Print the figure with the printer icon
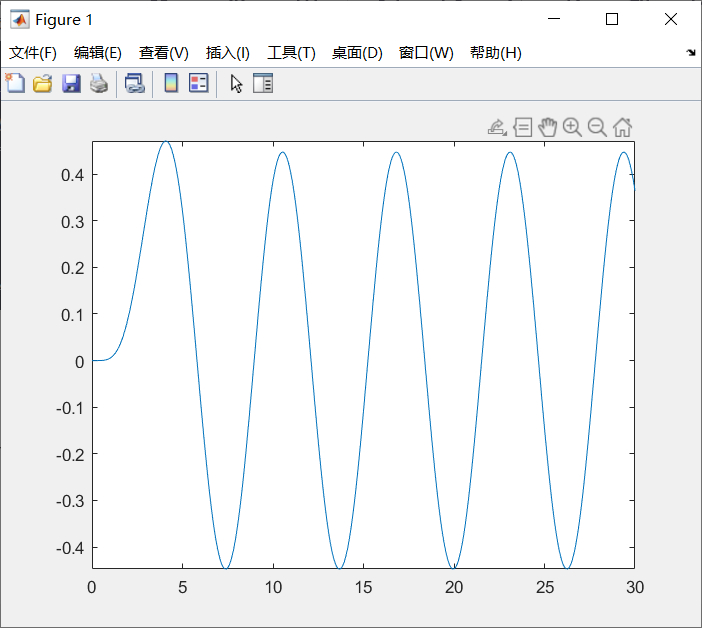This screenshot has width=702, height=628. click(x=99, y=84)
